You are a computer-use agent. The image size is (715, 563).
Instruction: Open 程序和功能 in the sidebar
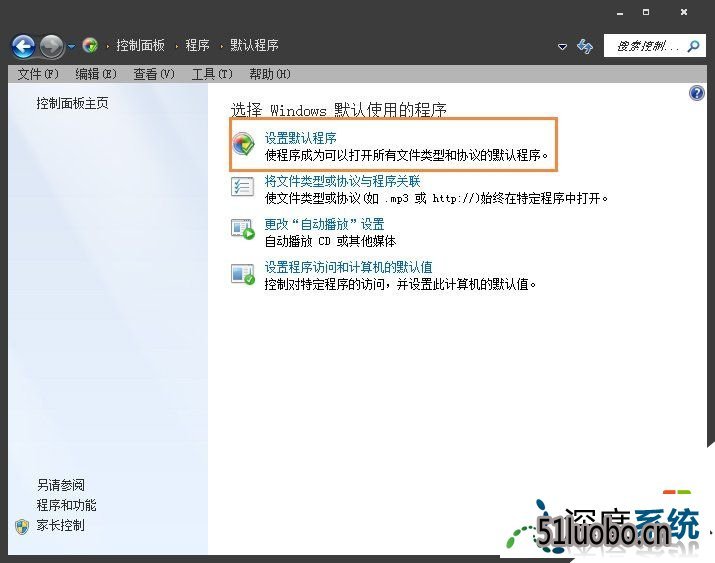tap(66, 505)
